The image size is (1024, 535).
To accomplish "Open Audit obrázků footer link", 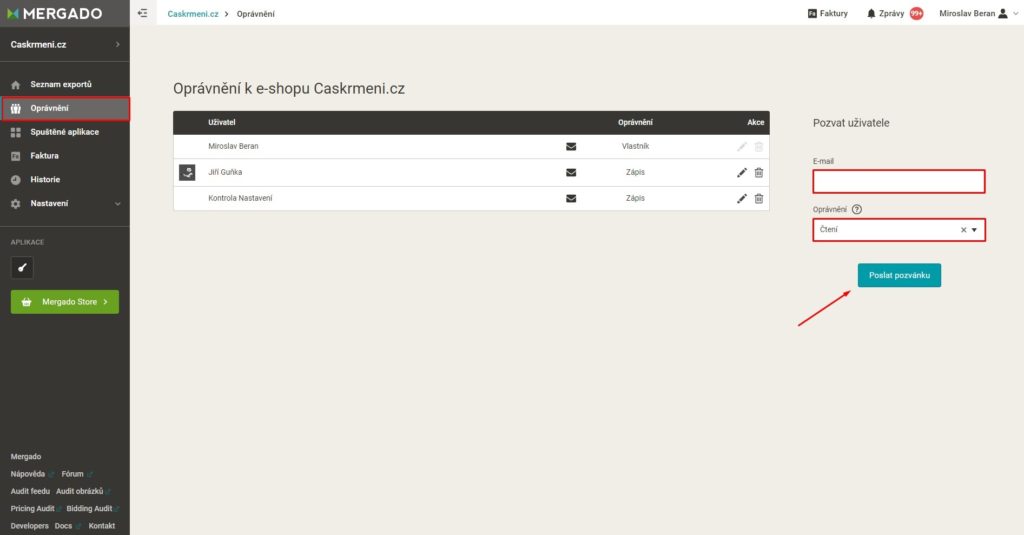I will pyautogui.click(x=79, y=491).
